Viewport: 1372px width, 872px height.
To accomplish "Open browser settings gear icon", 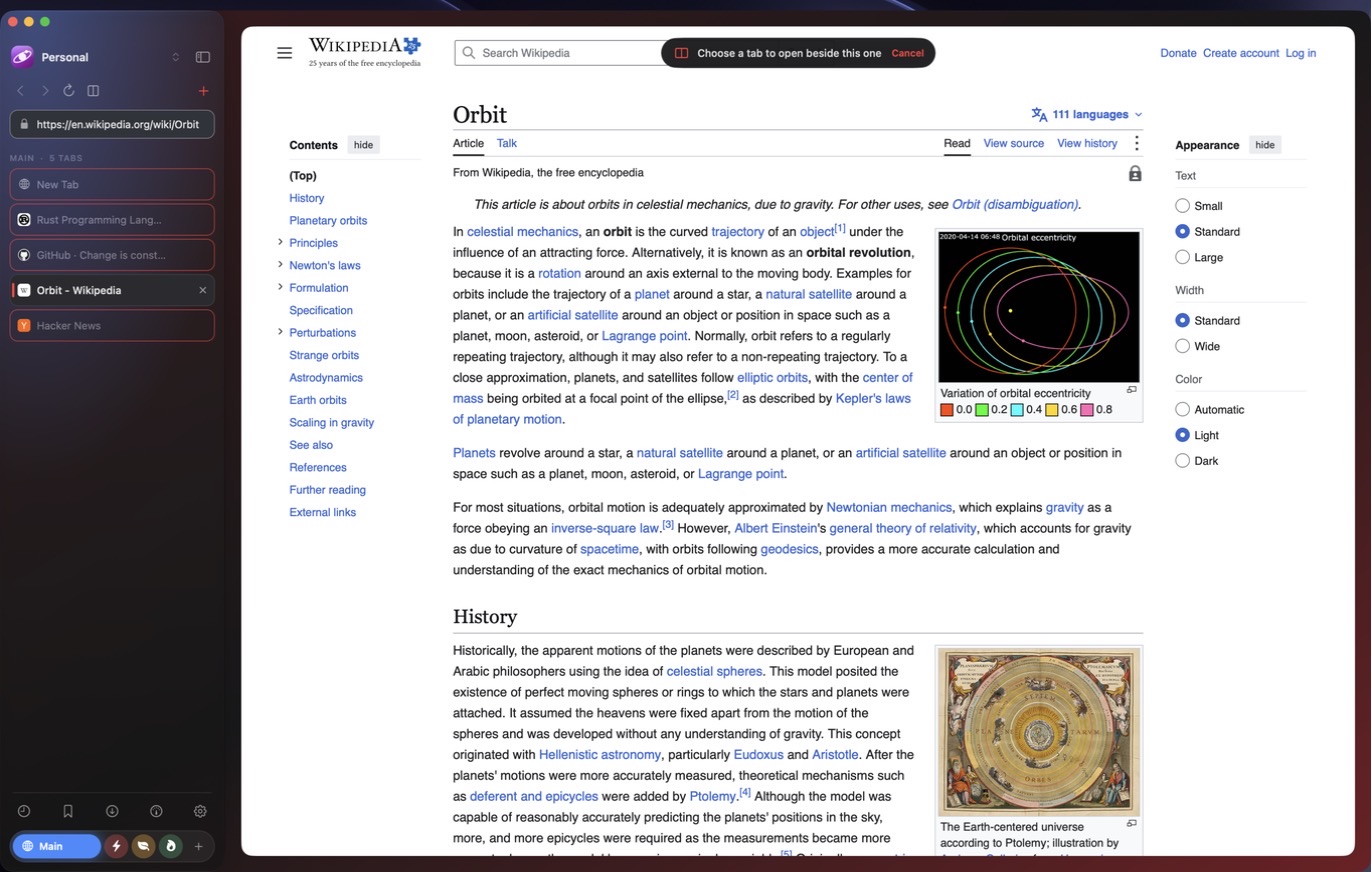I will tap(200, 811).
